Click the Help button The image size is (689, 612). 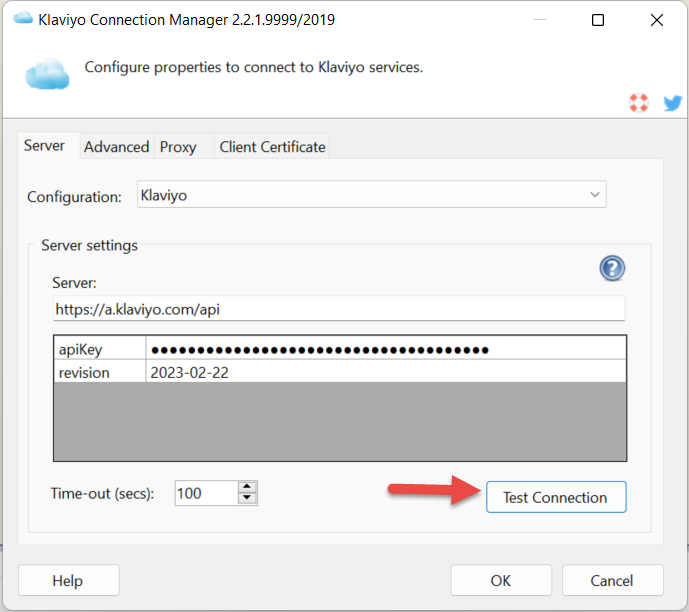(x=69, y=580)
